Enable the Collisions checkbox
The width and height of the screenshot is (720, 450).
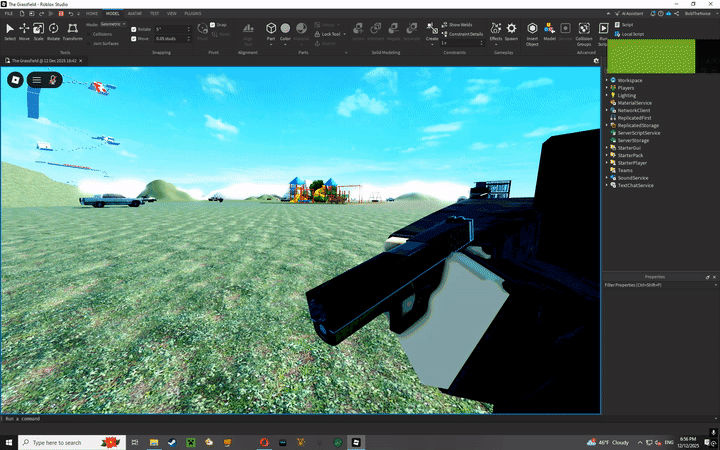tap(88, 34)
